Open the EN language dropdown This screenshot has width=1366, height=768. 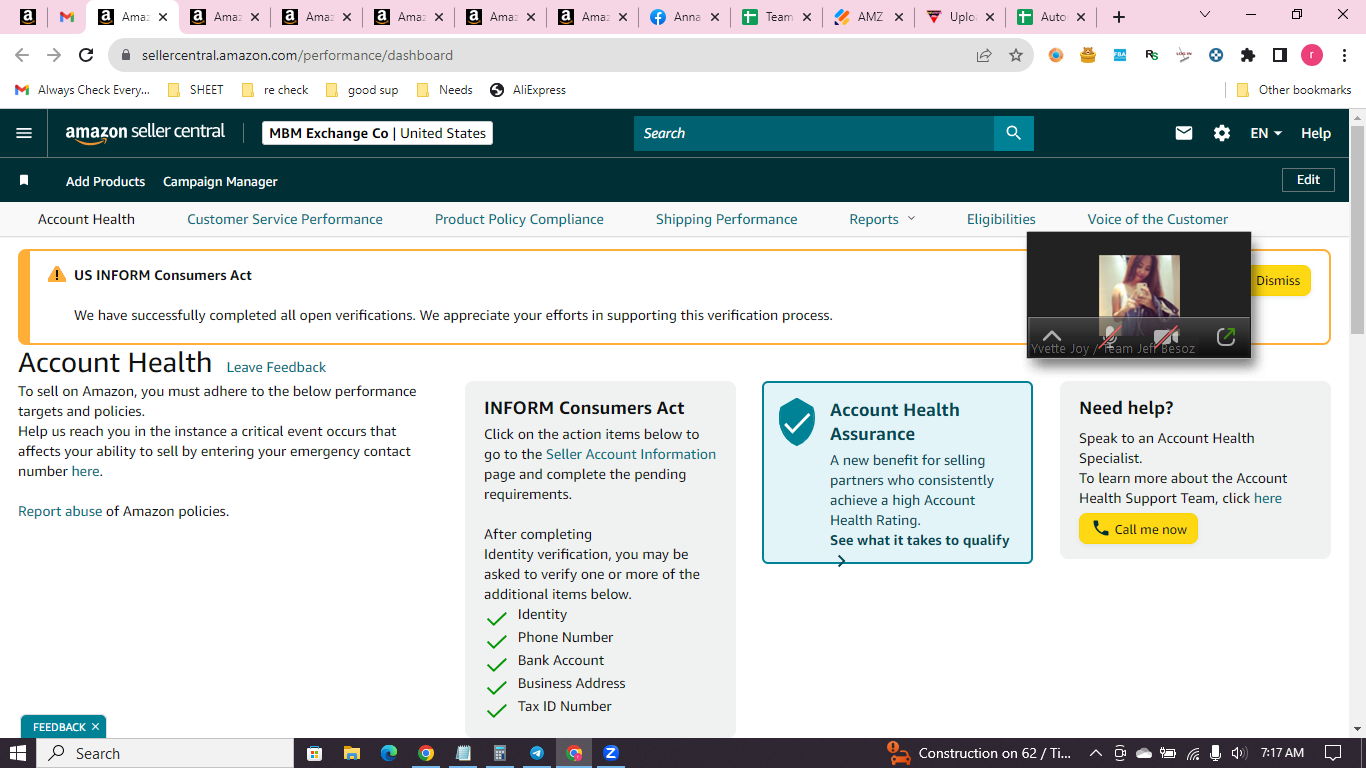click(x=1266, y=133)
